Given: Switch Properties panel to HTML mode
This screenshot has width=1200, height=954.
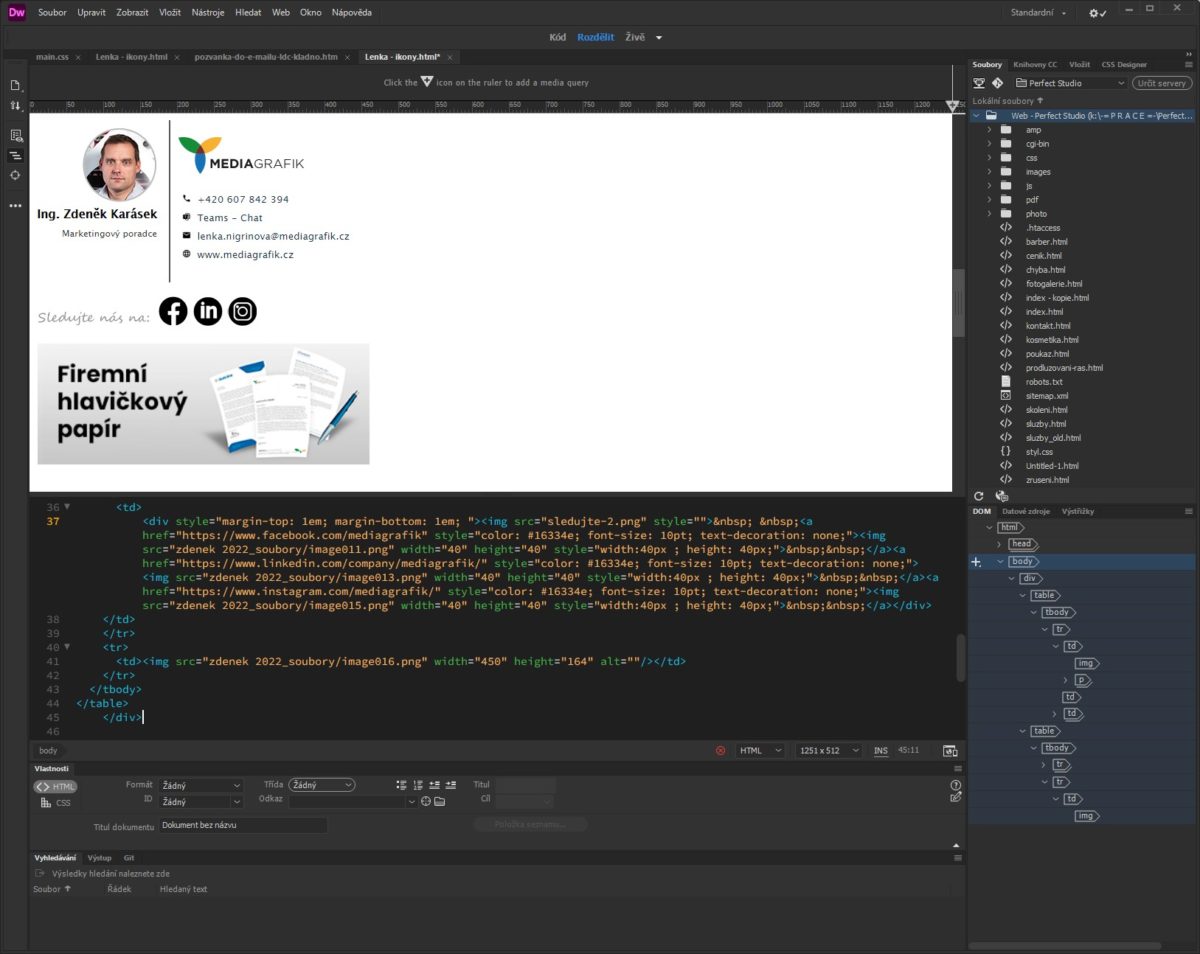Looking at the screenshot, I should click(x=56, y=787).
